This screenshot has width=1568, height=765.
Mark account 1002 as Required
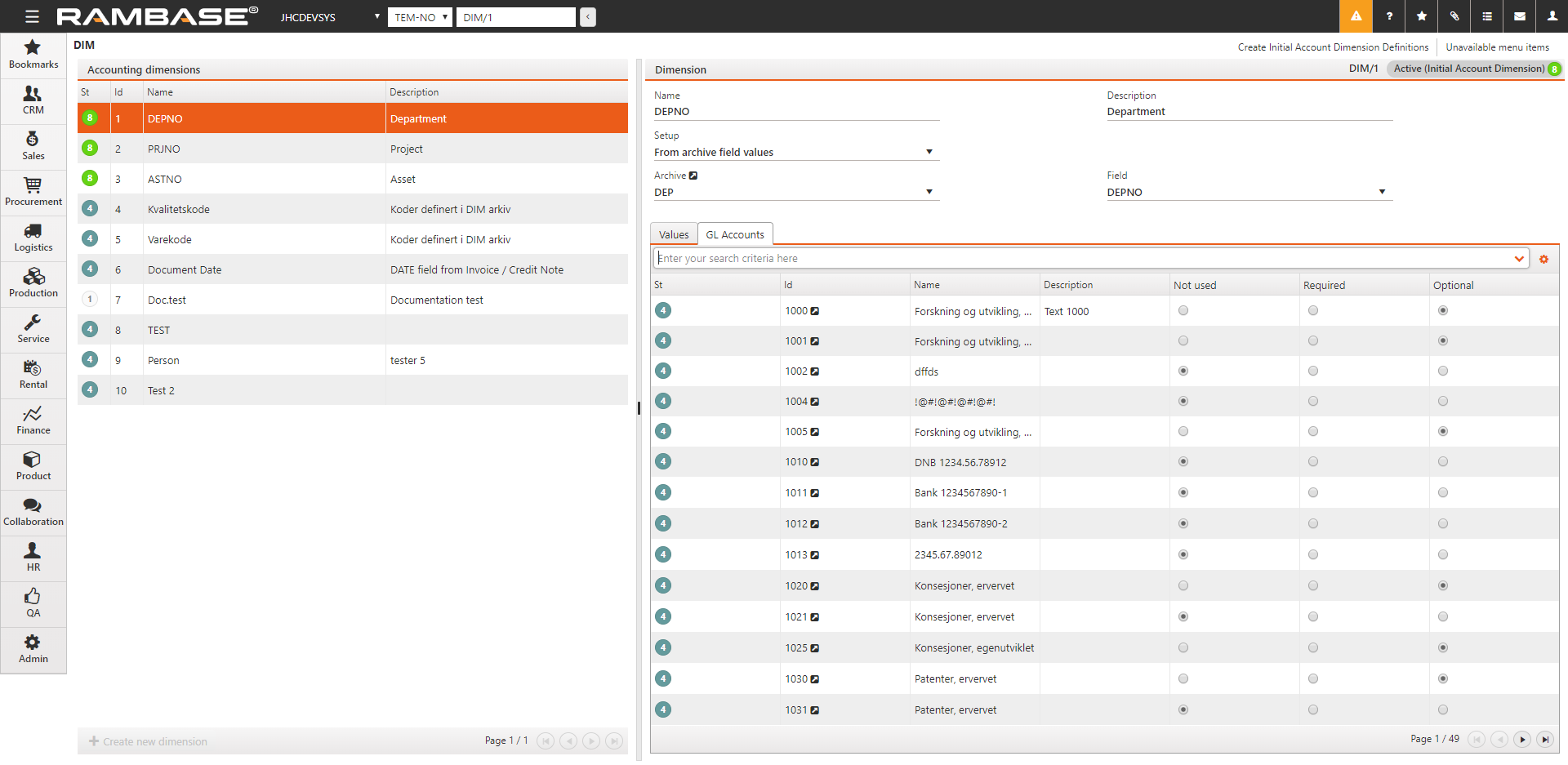1313,371
